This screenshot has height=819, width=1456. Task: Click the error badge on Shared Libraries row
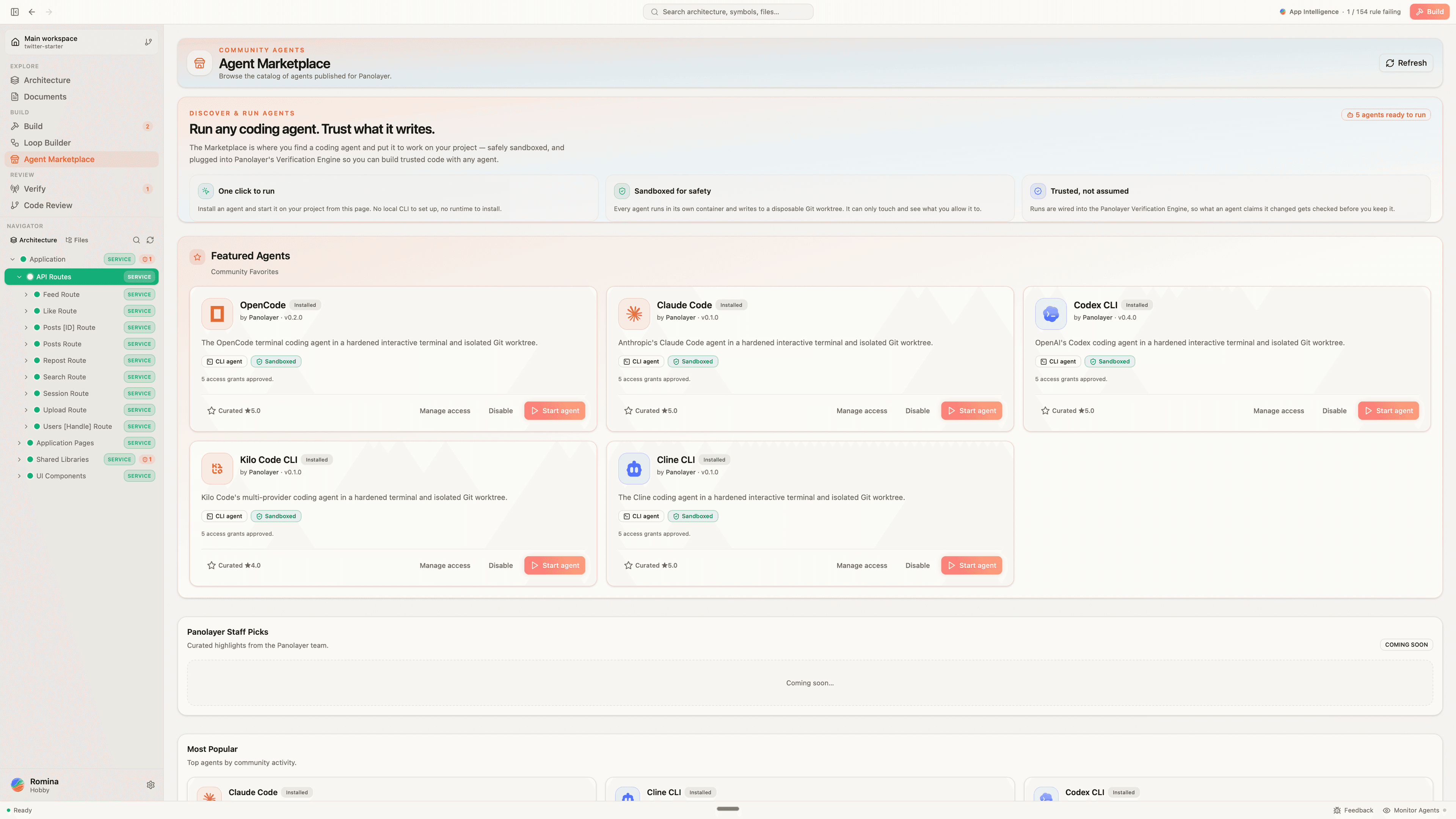coord(147,460)
